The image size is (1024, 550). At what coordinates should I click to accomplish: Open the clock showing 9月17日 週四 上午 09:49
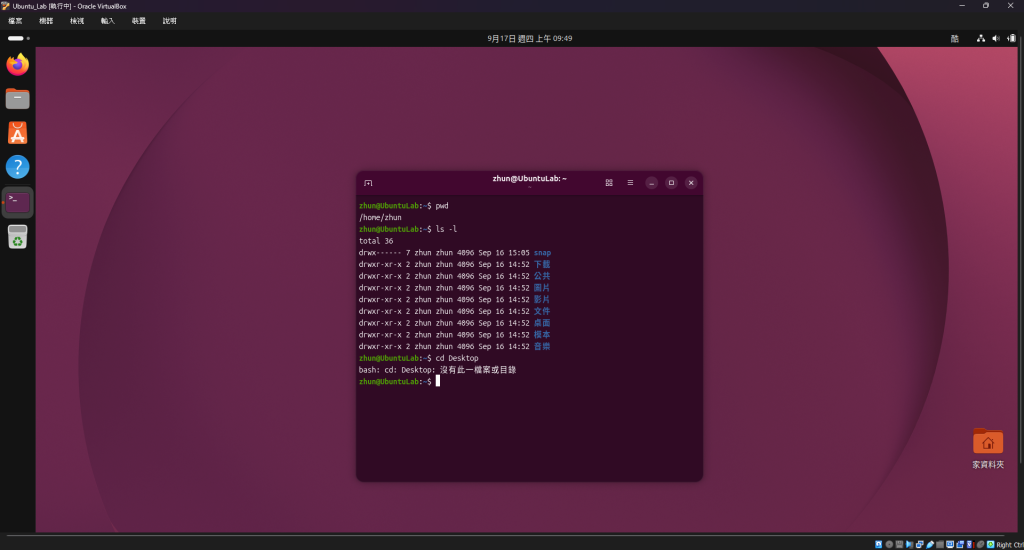(x=530, y=39)
